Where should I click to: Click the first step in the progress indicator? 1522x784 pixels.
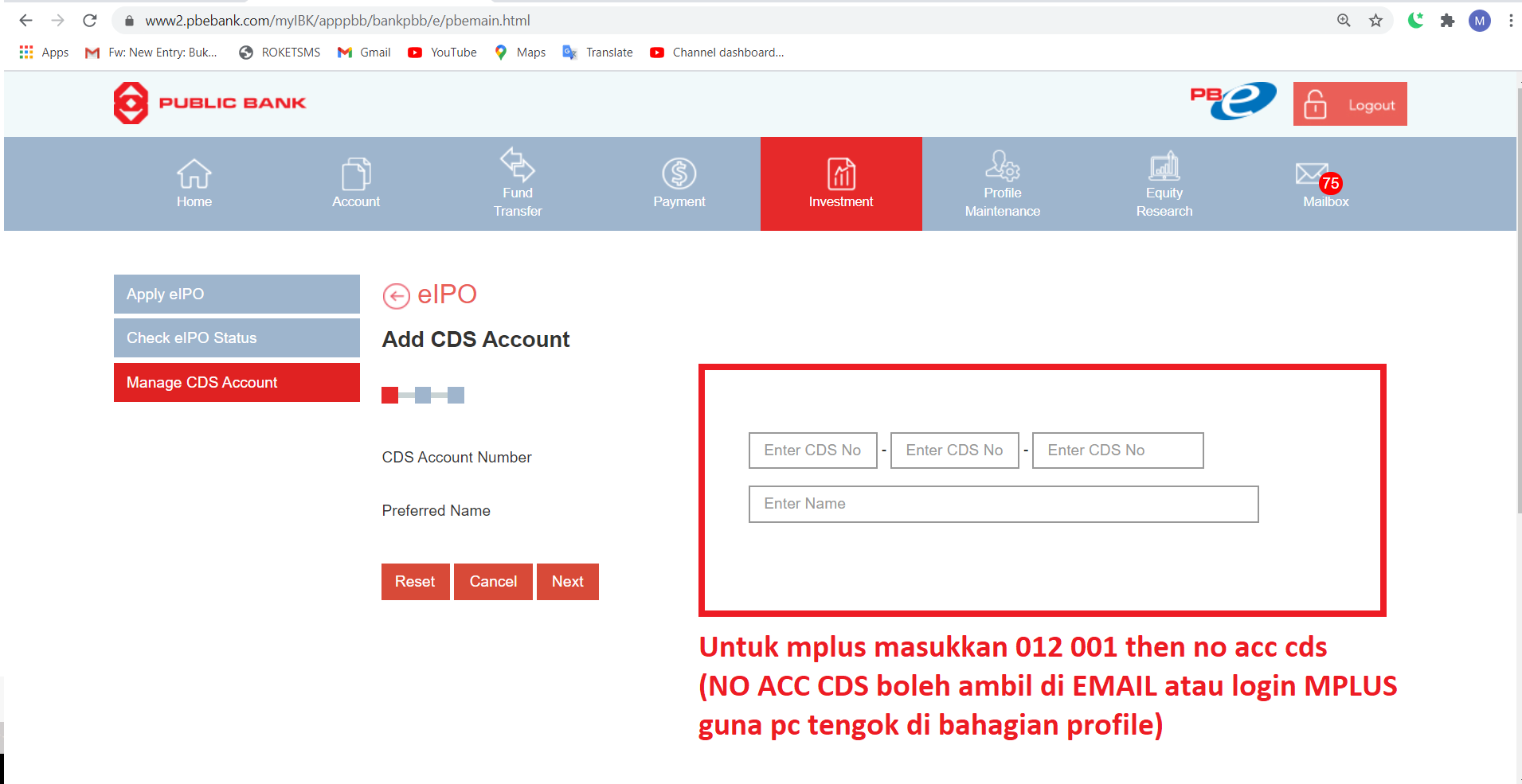click(389, 395)
